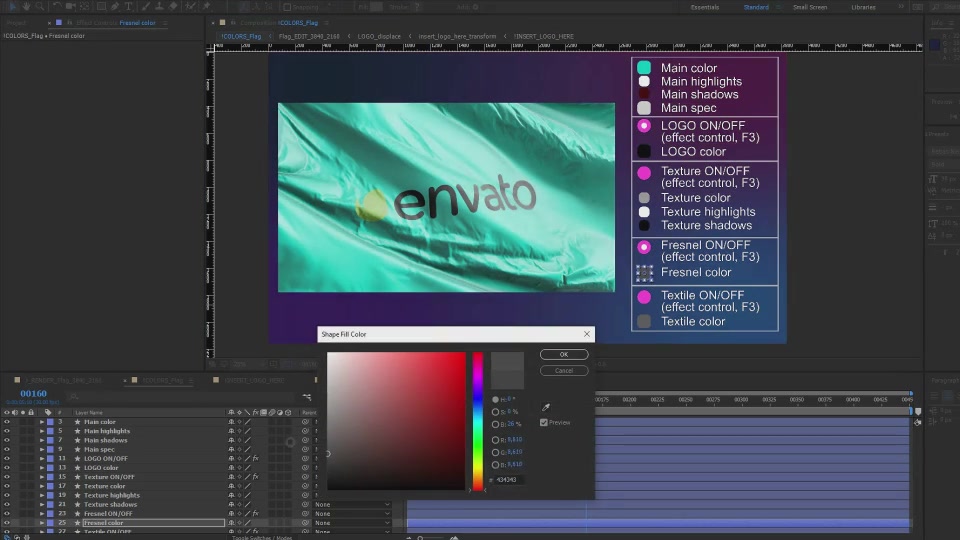Viewport: 960px width, 540px height.
Task: Hide the LOGO color layer
Action: pos(7,468)
